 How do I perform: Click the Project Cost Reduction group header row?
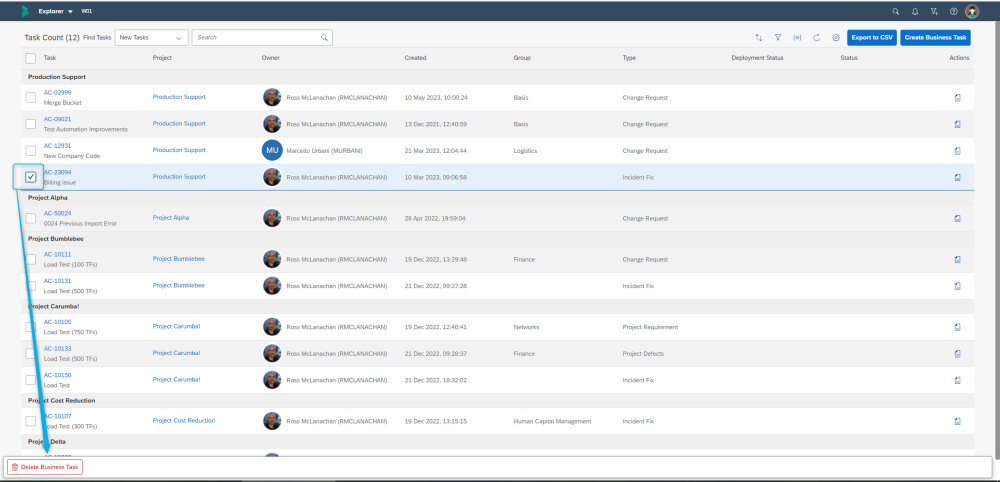point(497,400)
